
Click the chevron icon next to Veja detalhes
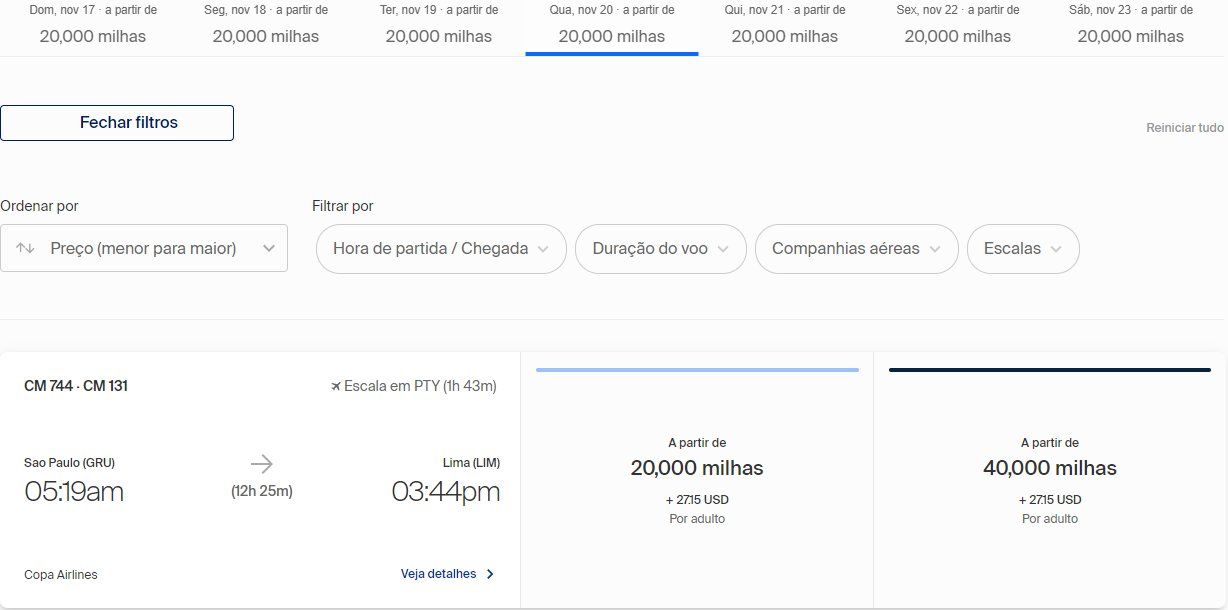point(490,574)
